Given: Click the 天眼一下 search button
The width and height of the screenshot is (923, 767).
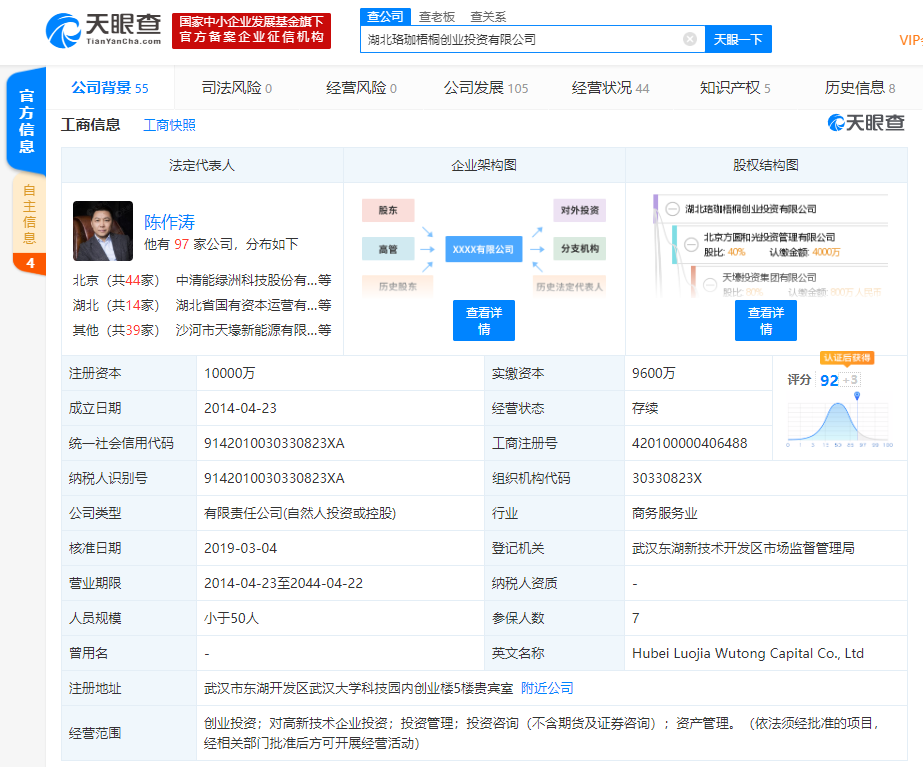Looking at the screenshot, I should coord(738,39).
